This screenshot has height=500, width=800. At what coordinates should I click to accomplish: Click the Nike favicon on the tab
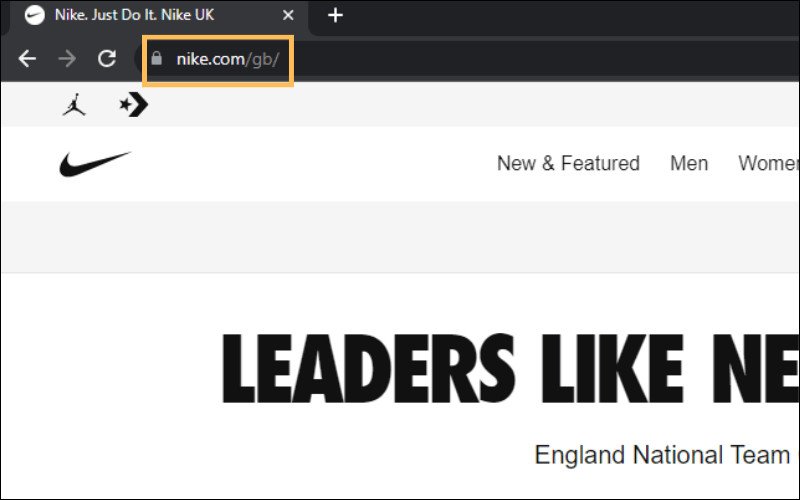pos(35,16)
